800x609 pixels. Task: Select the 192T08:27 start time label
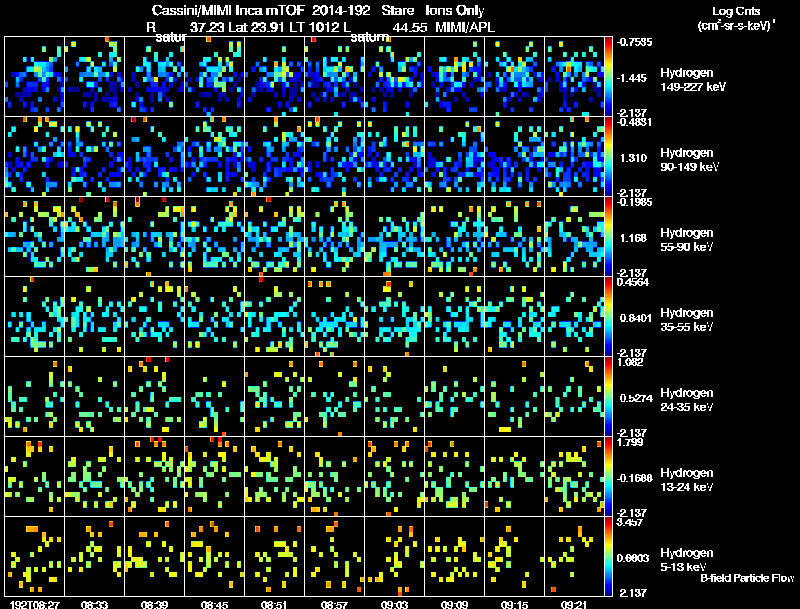[35, 604]
